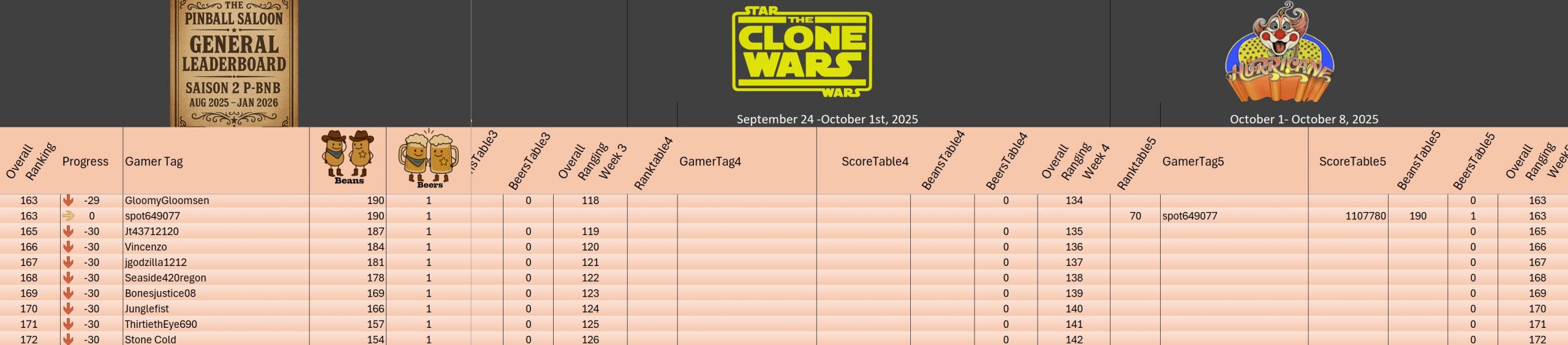Click the red down arrow in Stone Cold's row
Image resolution: width=1568 pixels, height=345 pixels.
[x=69, y=339]
